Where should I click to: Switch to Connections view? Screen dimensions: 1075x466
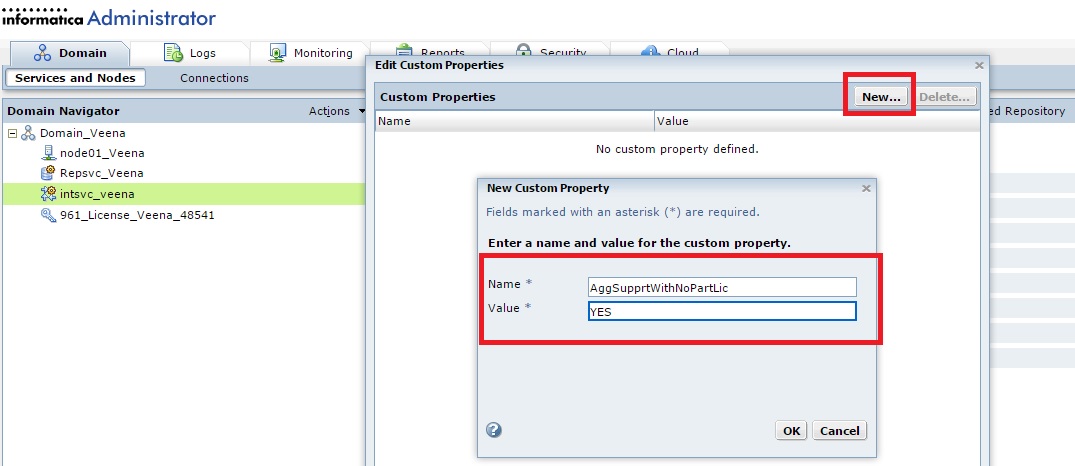click(x=214, y=78)
